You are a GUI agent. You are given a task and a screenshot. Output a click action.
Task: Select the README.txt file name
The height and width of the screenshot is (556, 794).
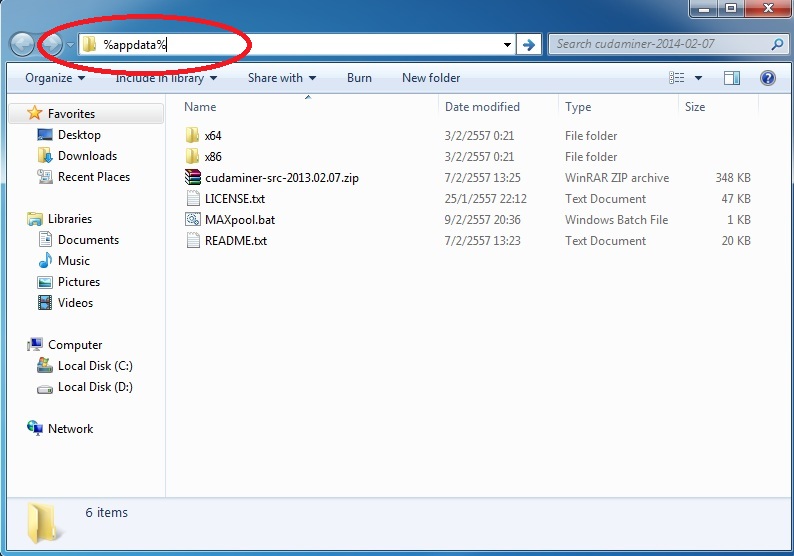235,241
